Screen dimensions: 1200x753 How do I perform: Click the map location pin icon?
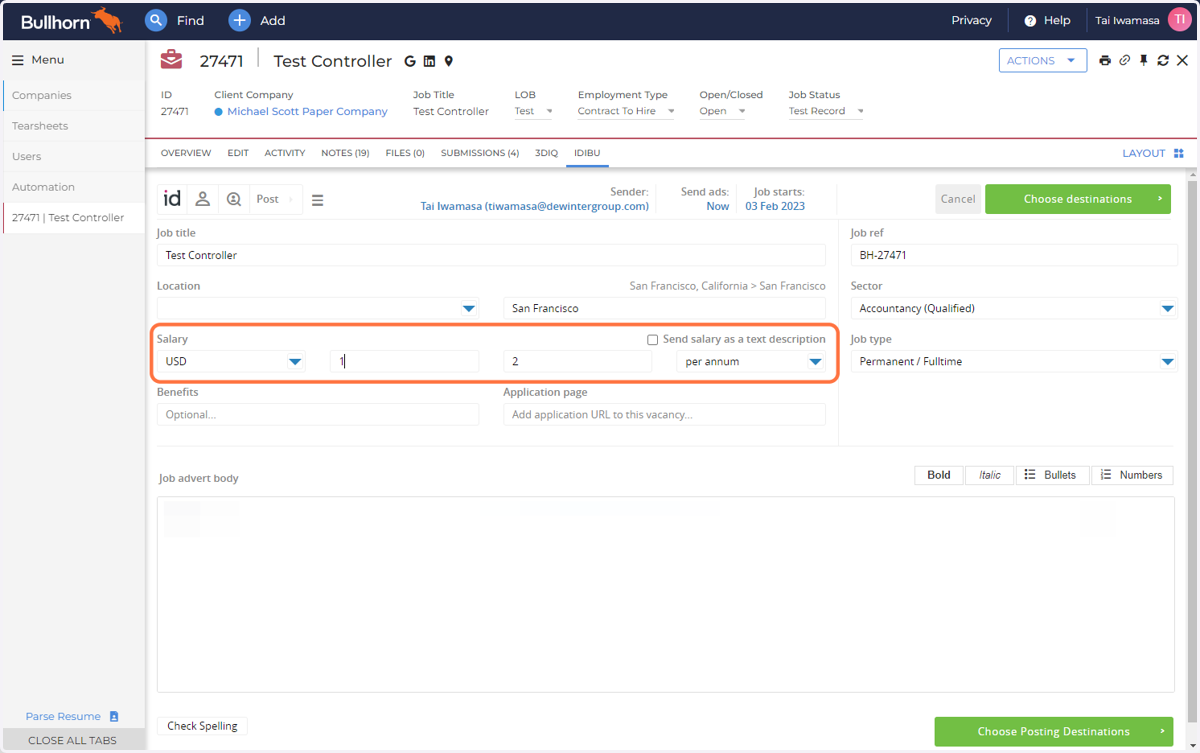click(x=448, y=61)
